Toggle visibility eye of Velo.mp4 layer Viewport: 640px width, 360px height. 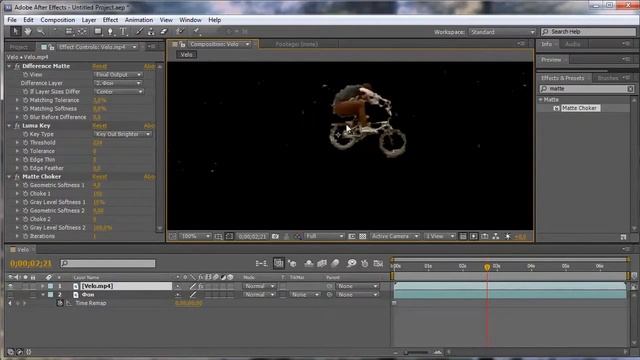pyautogui.click(x=10, y=286)
